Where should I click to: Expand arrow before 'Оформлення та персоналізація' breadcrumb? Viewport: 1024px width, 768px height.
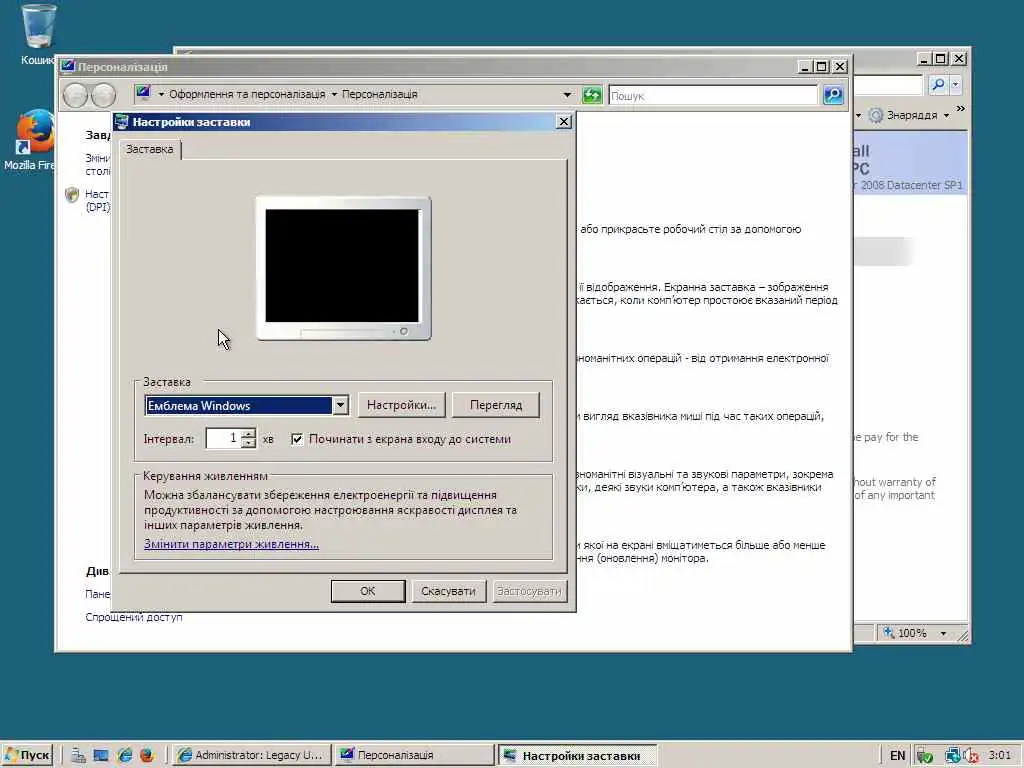pyautogui.click(x=161, y=95)
